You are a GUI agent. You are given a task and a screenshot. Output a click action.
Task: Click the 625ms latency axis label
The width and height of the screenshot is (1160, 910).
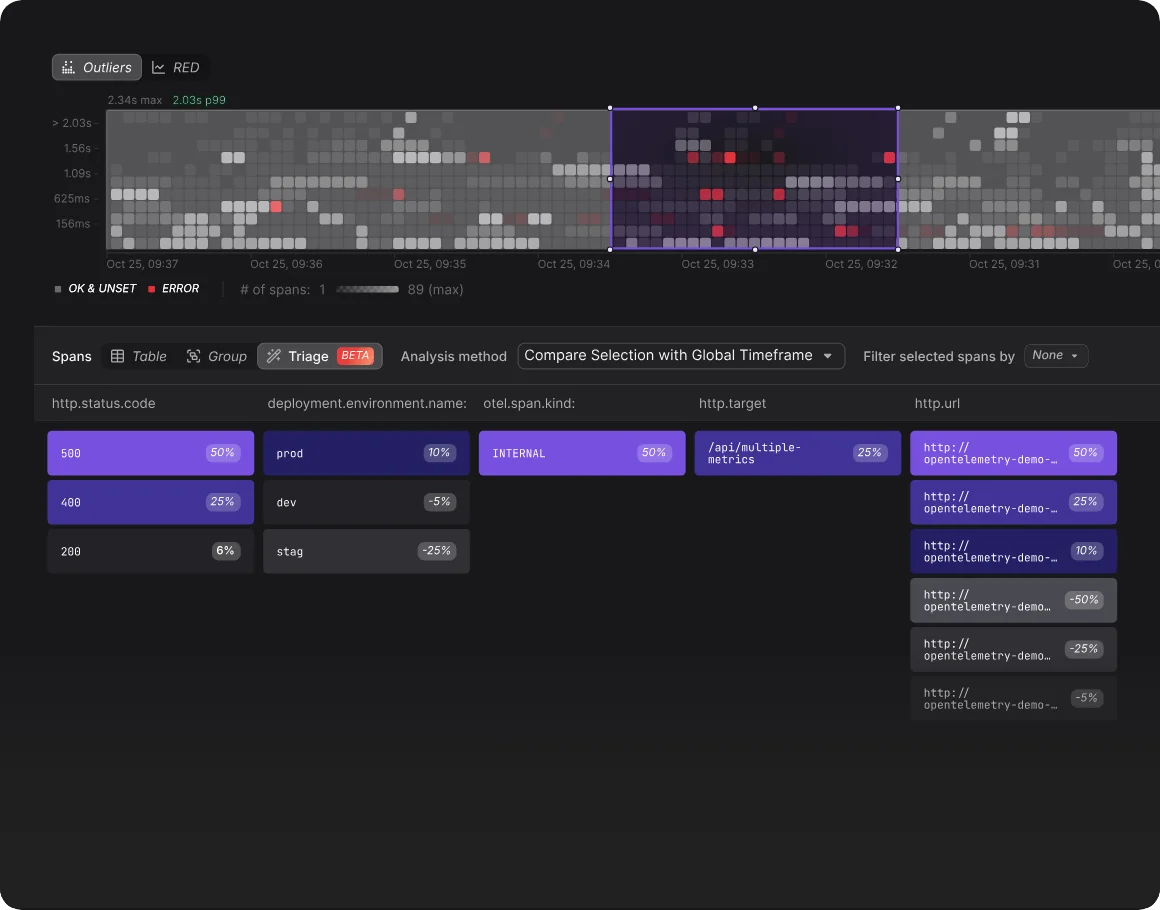(x=72, y=198)
